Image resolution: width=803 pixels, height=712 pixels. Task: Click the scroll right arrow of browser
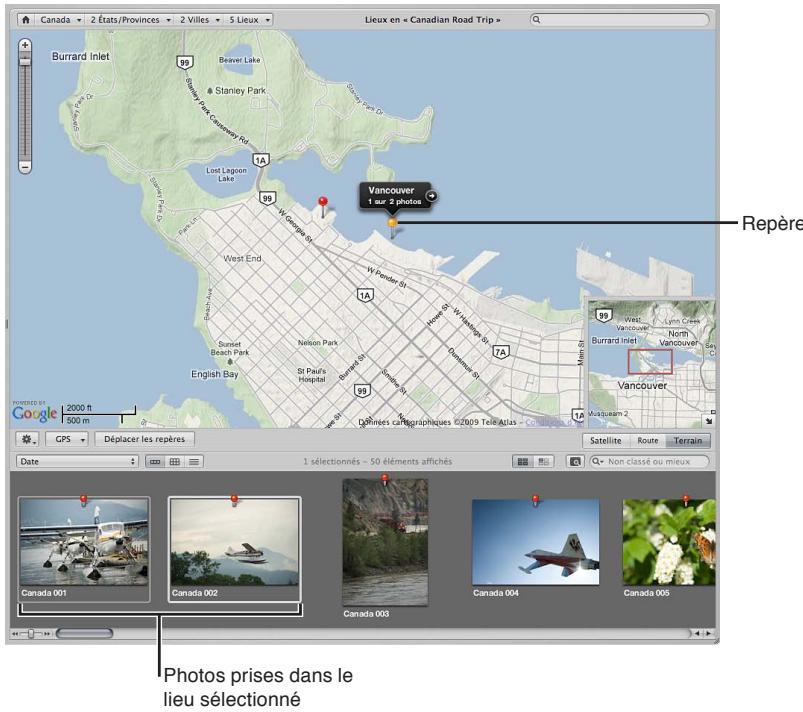click(708, 634)
